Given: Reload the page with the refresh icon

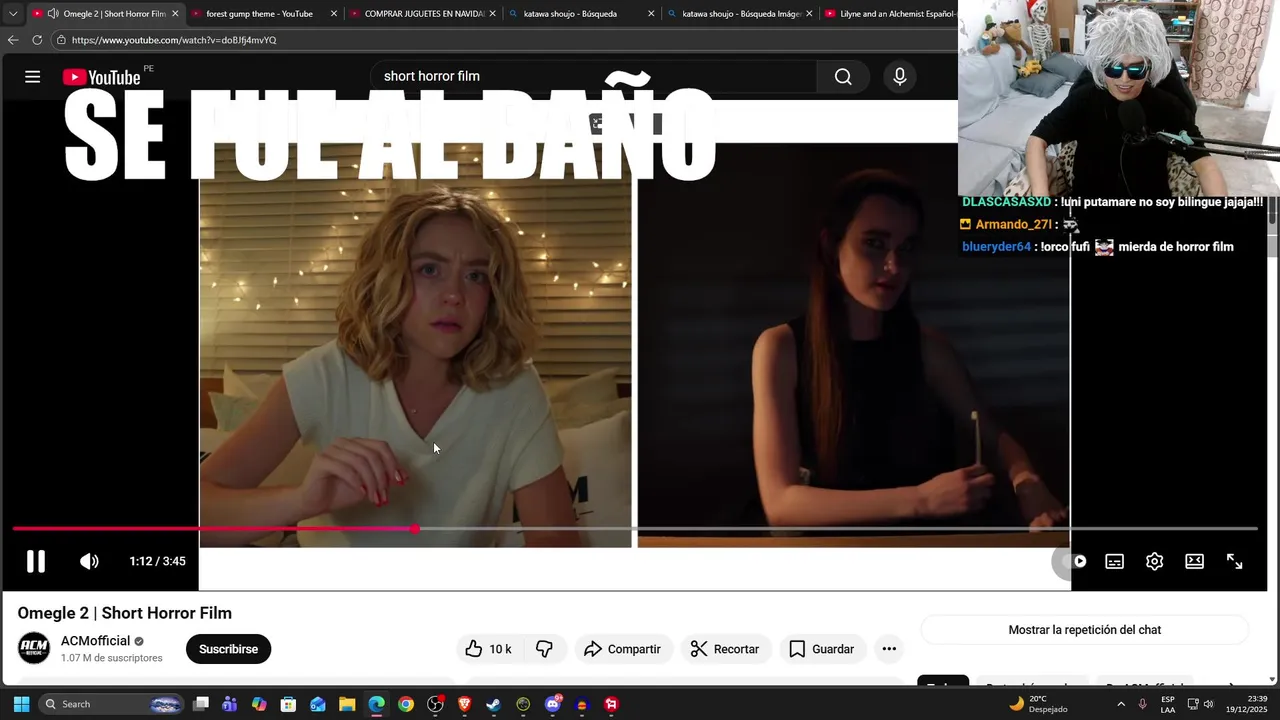Looking at the screenshot, I should pos(37,40).
